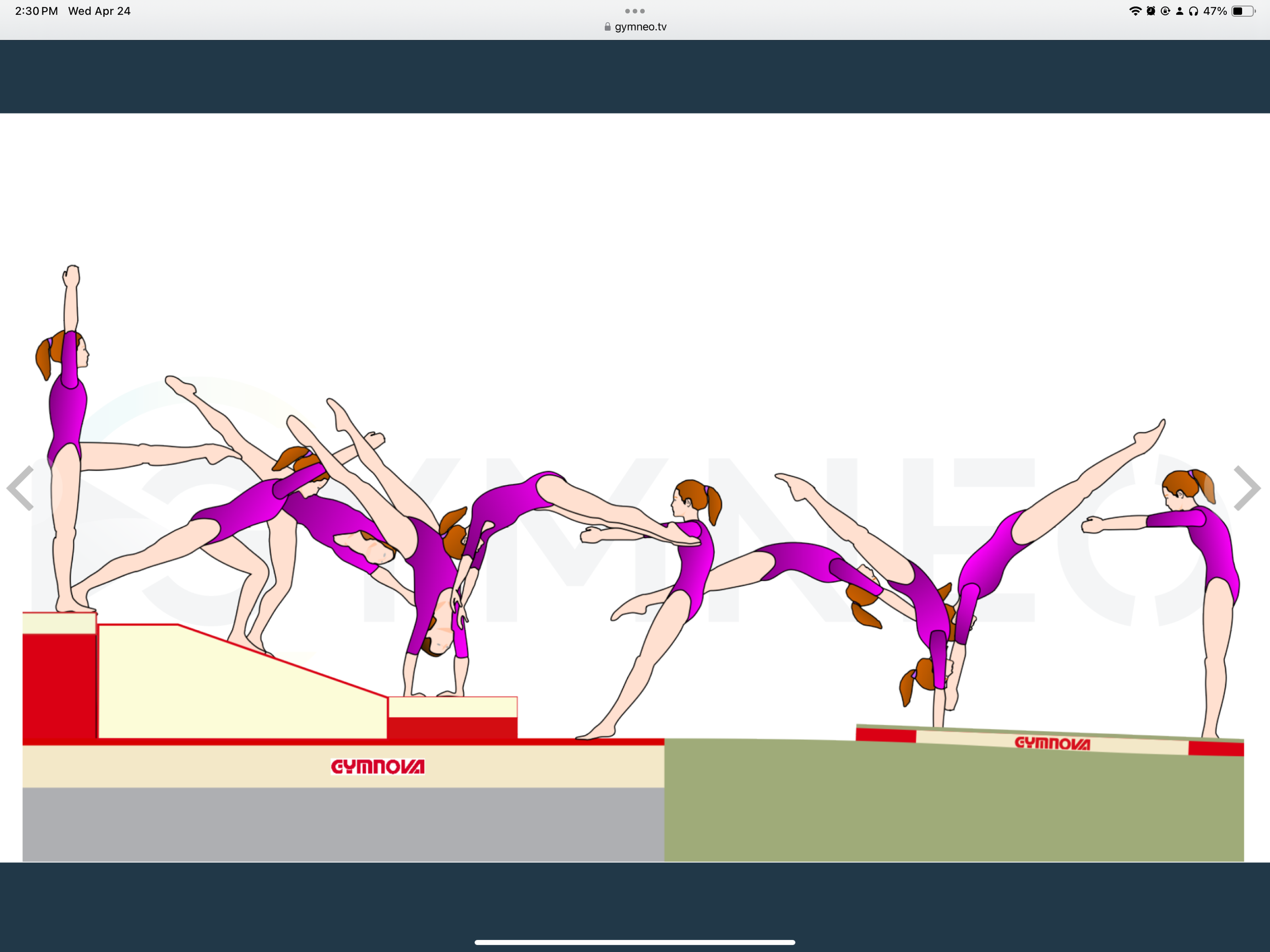Viewport: 1270px width, 952px height.
Task: Tap the 47% battery percentage text
Action: tap(1215, 11)
